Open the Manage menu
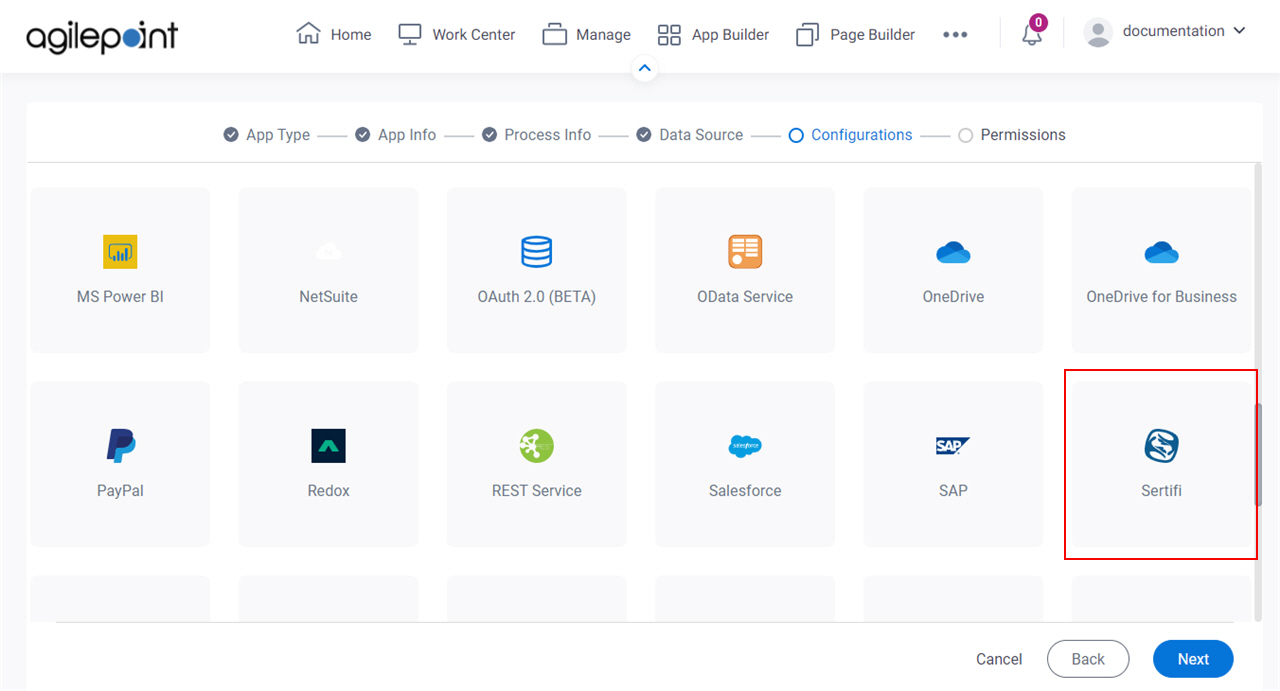The height and width of the screenshot is (691, 1280). (x=586, y=35)
